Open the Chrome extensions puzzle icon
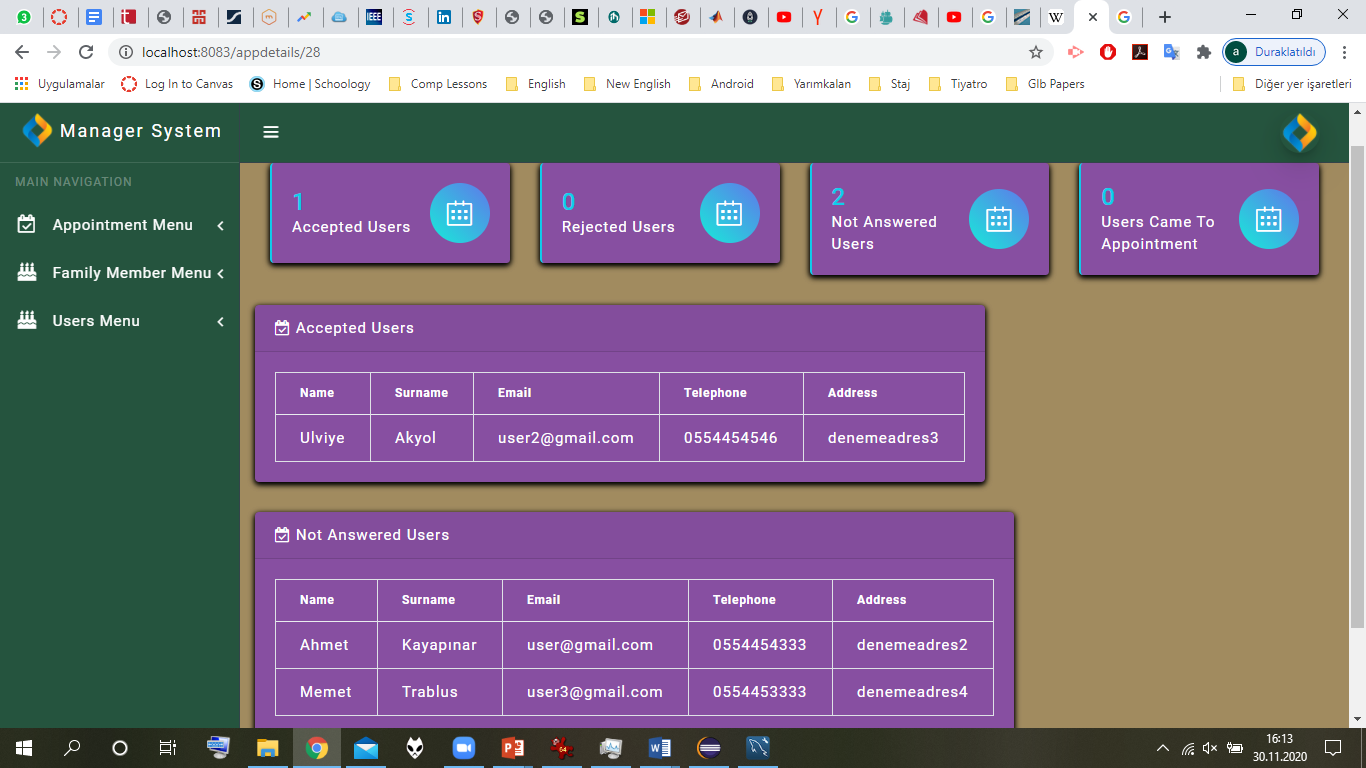Viewport: 1366px width, 768px height. [1204, 52]
